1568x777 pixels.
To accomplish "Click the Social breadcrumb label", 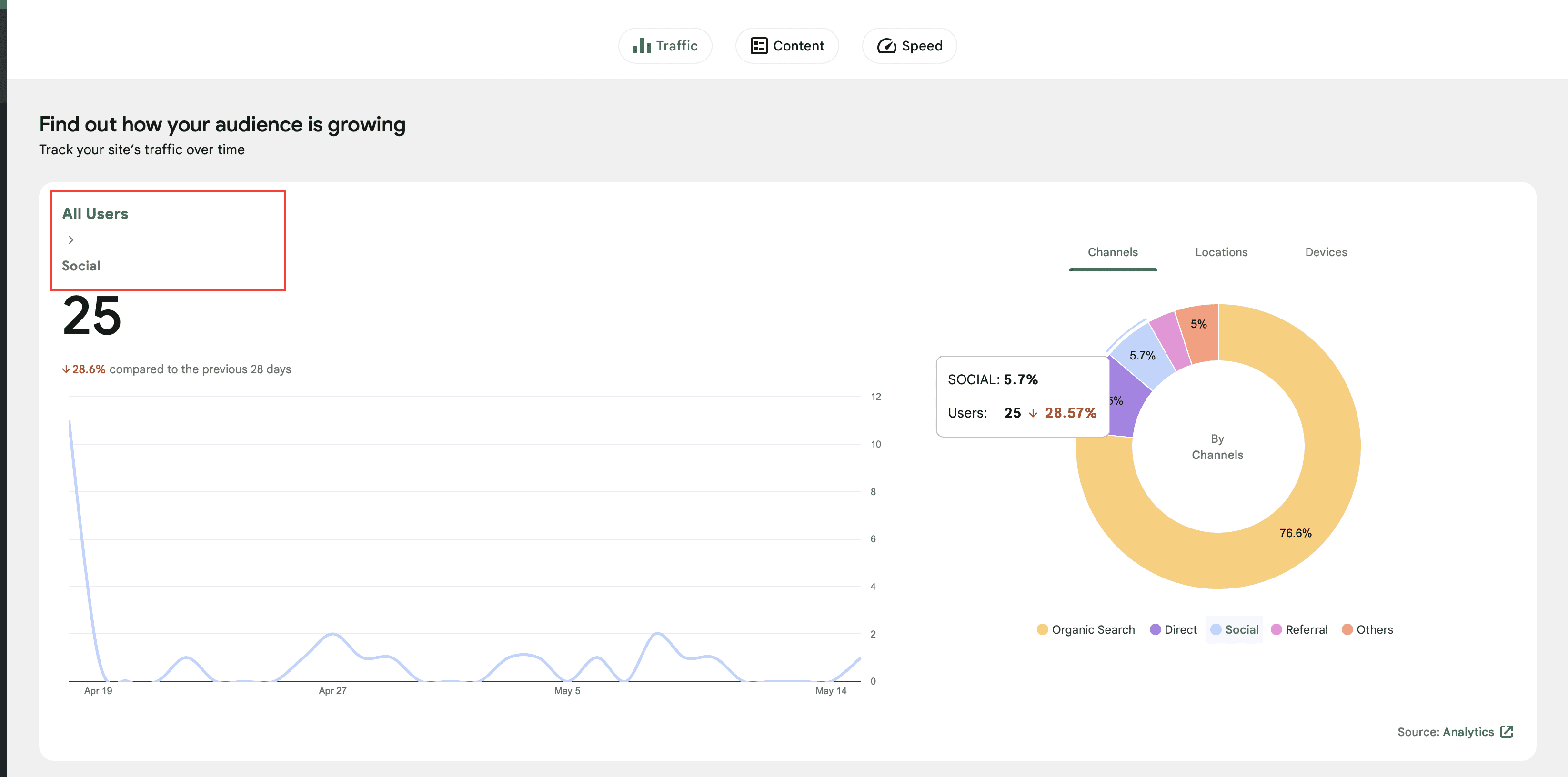I will pos(81,266).
